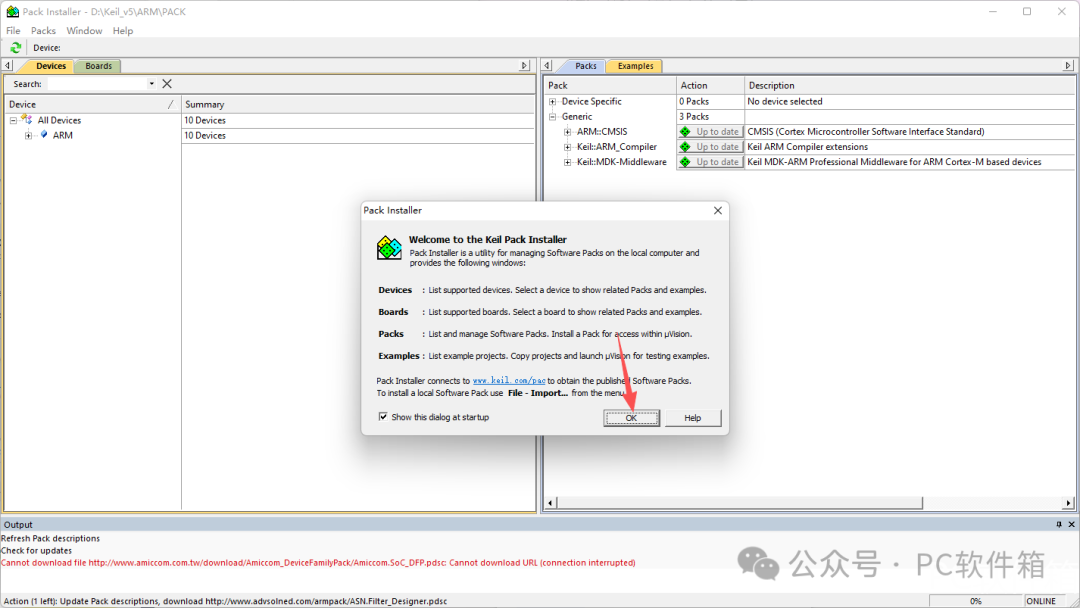1080x608 pixels.
Task: Click OK in the welcome dialog
Action: point(632,418)
